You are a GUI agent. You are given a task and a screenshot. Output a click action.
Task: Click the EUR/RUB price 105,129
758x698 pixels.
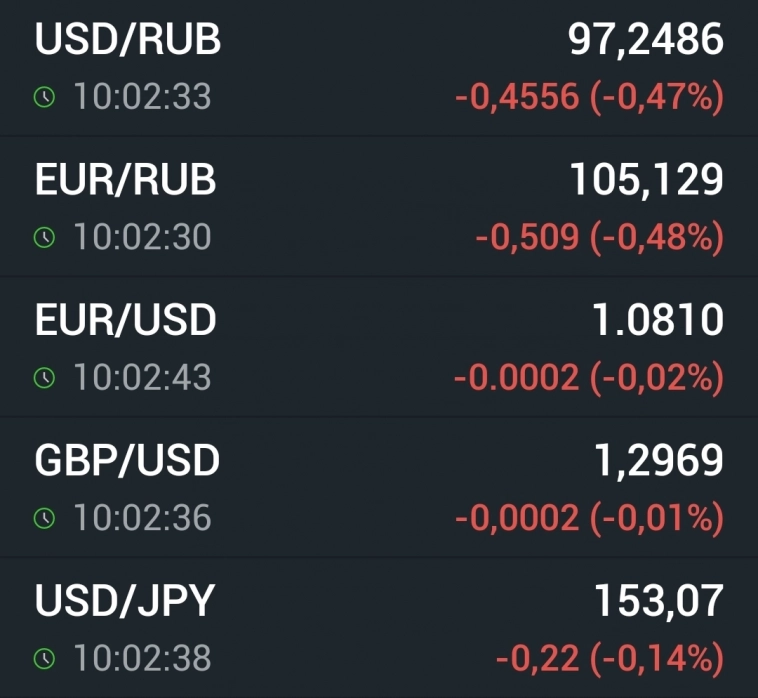[646, 180]
